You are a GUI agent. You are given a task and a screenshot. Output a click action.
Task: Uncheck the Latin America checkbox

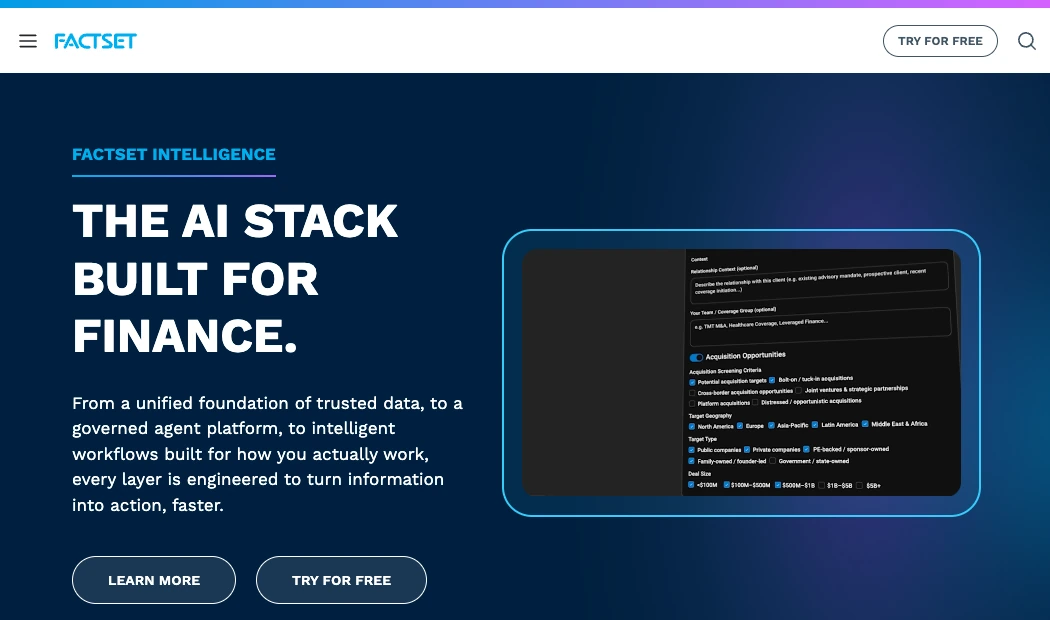(815, 424)
